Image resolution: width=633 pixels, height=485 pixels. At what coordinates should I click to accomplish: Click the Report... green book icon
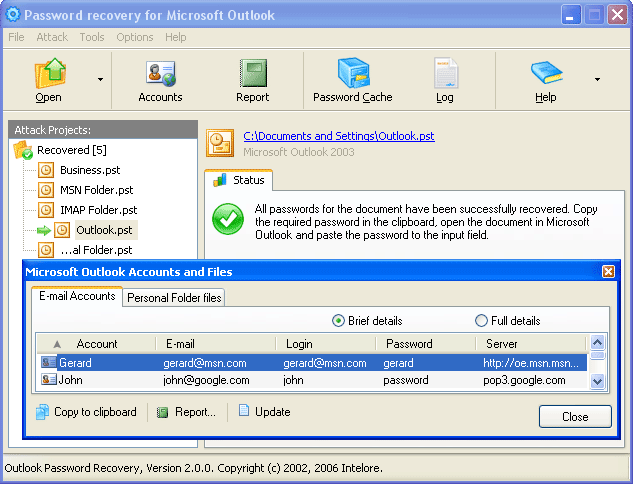pos(163,412)
